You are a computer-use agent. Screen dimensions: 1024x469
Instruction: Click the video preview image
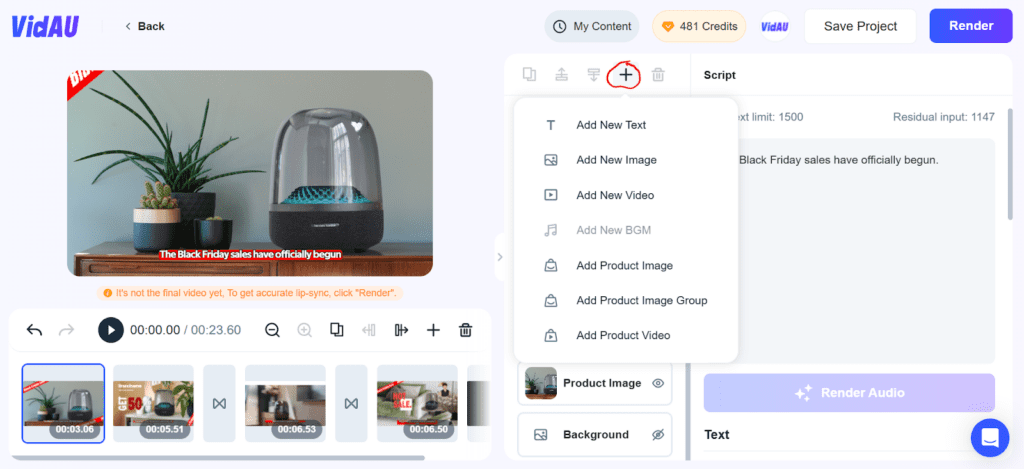pos(250,173)
